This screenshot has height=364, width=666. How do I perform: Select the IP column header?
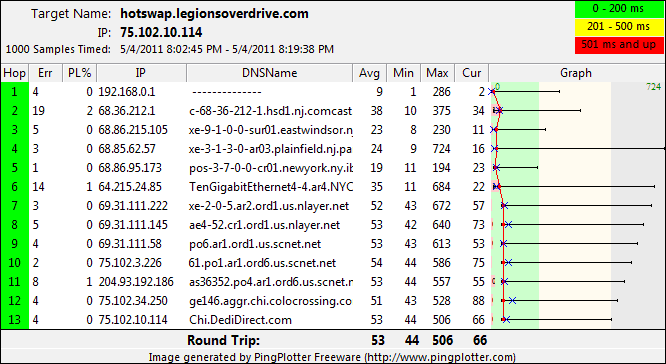point(141,73)
